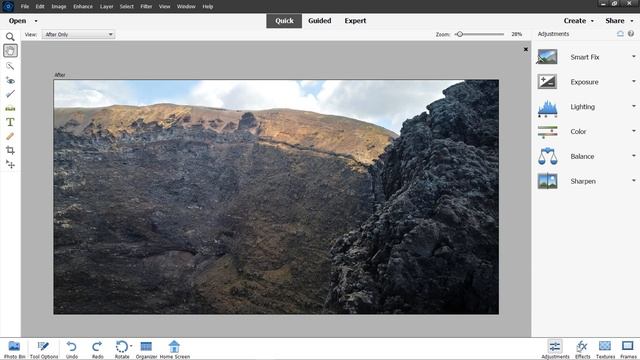The height and width of the screenshot is (360, 640).
Task: Select the Crop tool
Action: pos(10,150)
